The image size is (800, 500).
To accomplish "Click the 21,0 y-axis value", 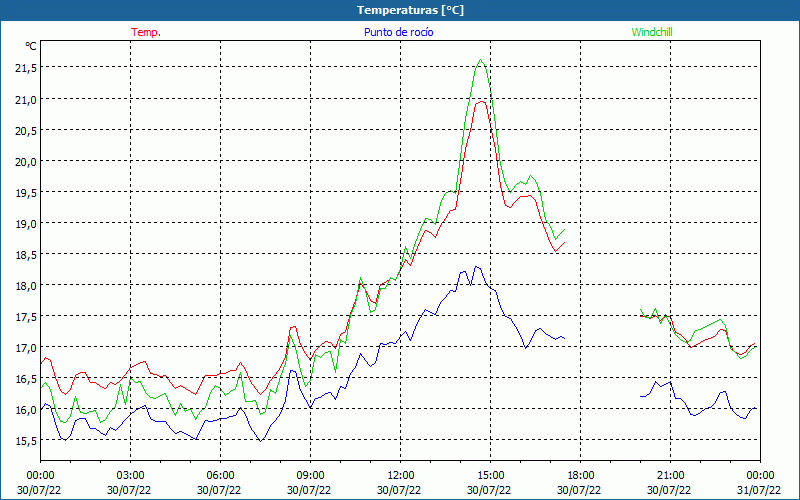I will [x=25, y=99].
